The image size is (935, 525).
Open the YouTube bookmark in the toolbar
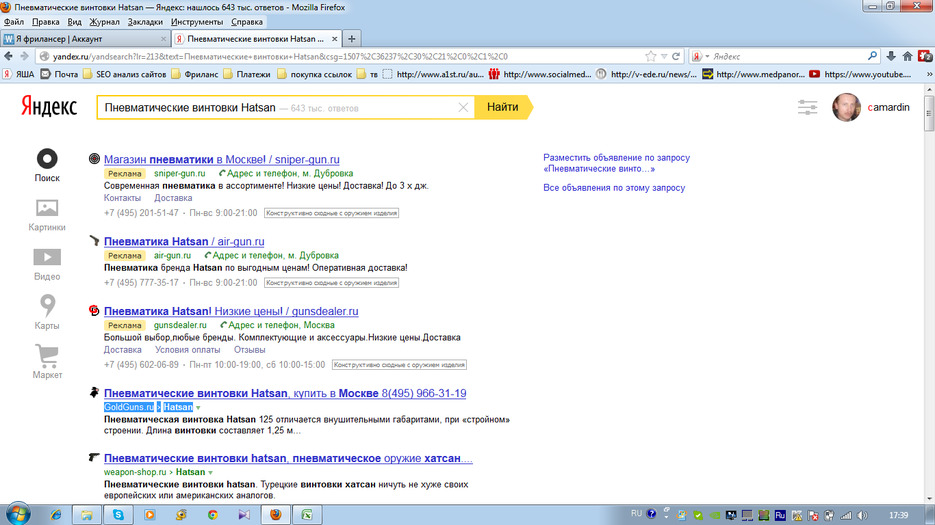(x=860, y=74)
